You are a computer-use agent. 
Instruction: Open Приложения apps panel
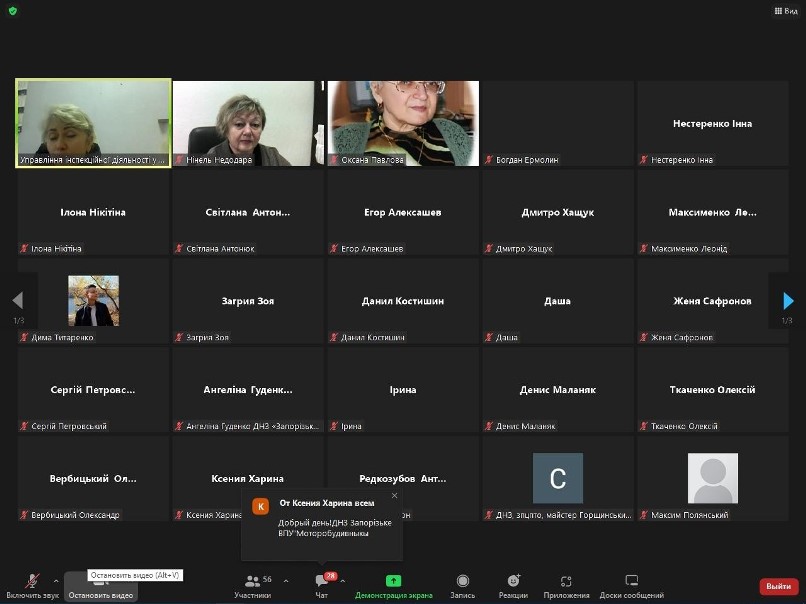point(566,587)
